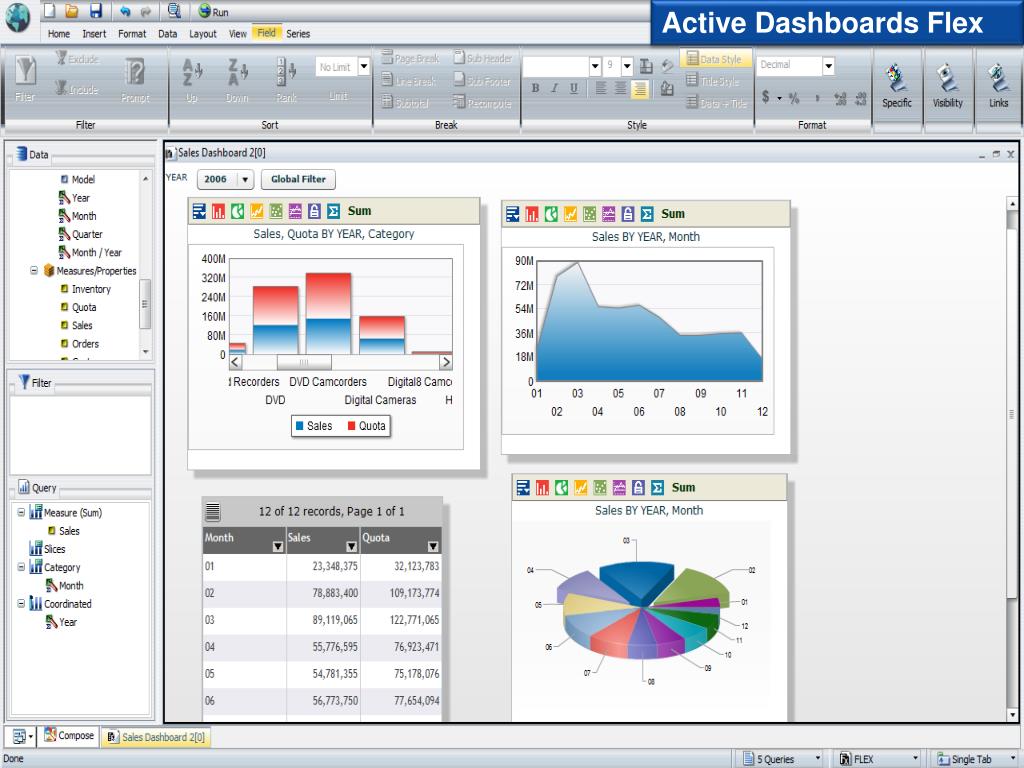Select the red bar chart icon above the Category chart
Image resolution: width=1024 pixels, height=768 pixels.
coord(218,211)
